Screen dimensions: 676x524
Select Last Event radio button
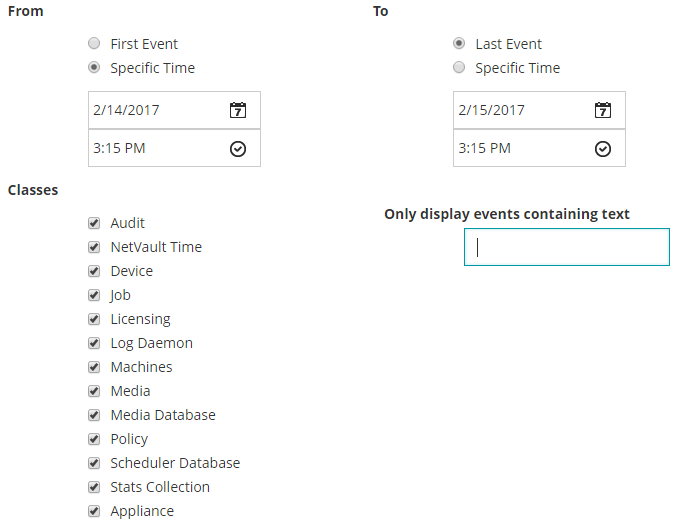click(459, 44)
